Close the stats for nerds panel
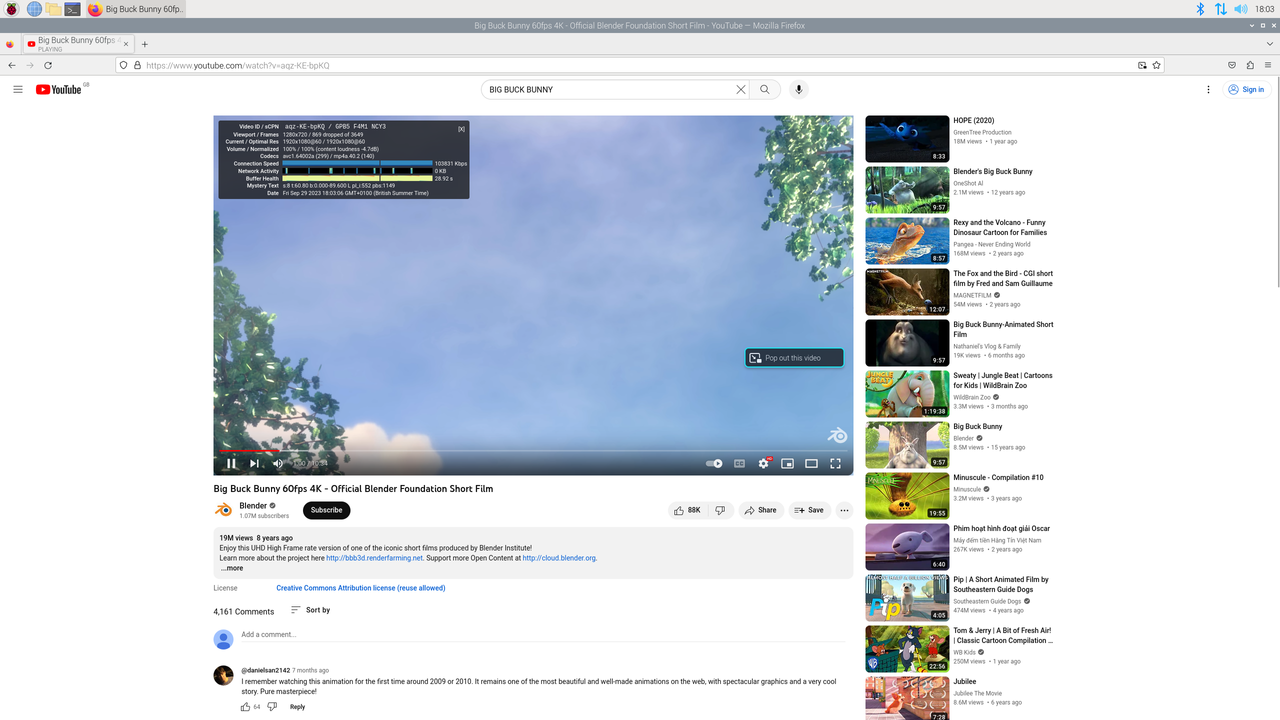 tap(461, 128)
